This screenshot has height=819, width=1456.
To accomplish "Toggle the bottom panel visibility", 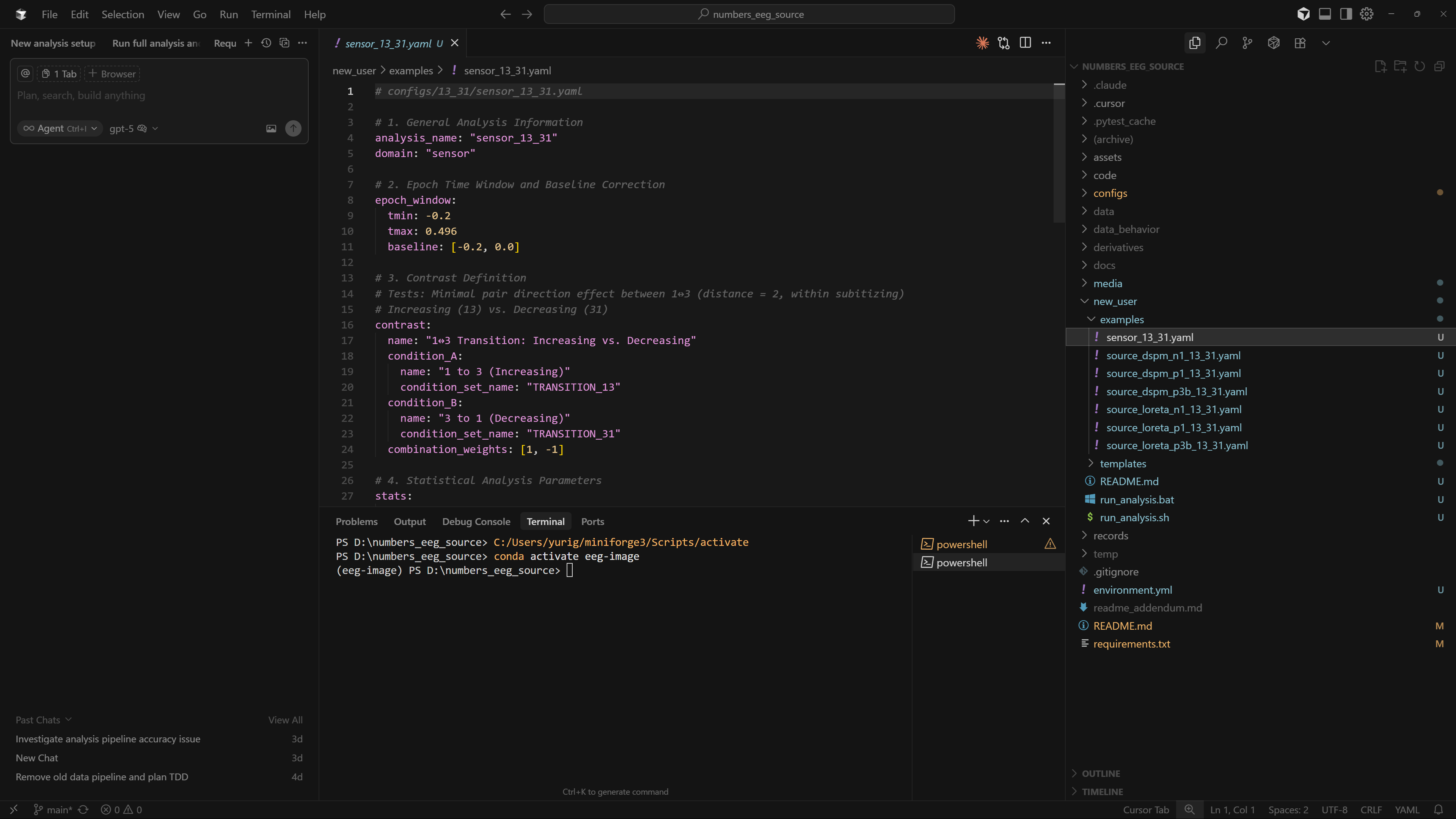I will (1325, 14).
